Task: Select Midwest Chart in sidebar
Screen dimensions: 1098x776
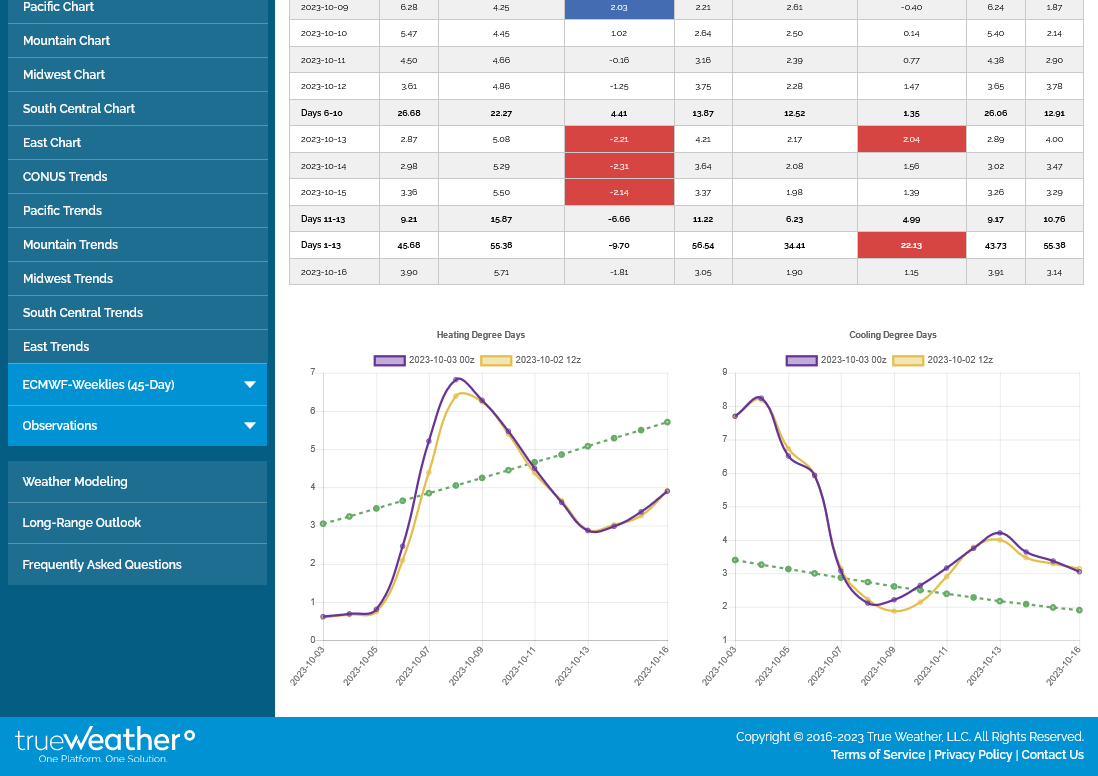Action: tap(64, 75)
